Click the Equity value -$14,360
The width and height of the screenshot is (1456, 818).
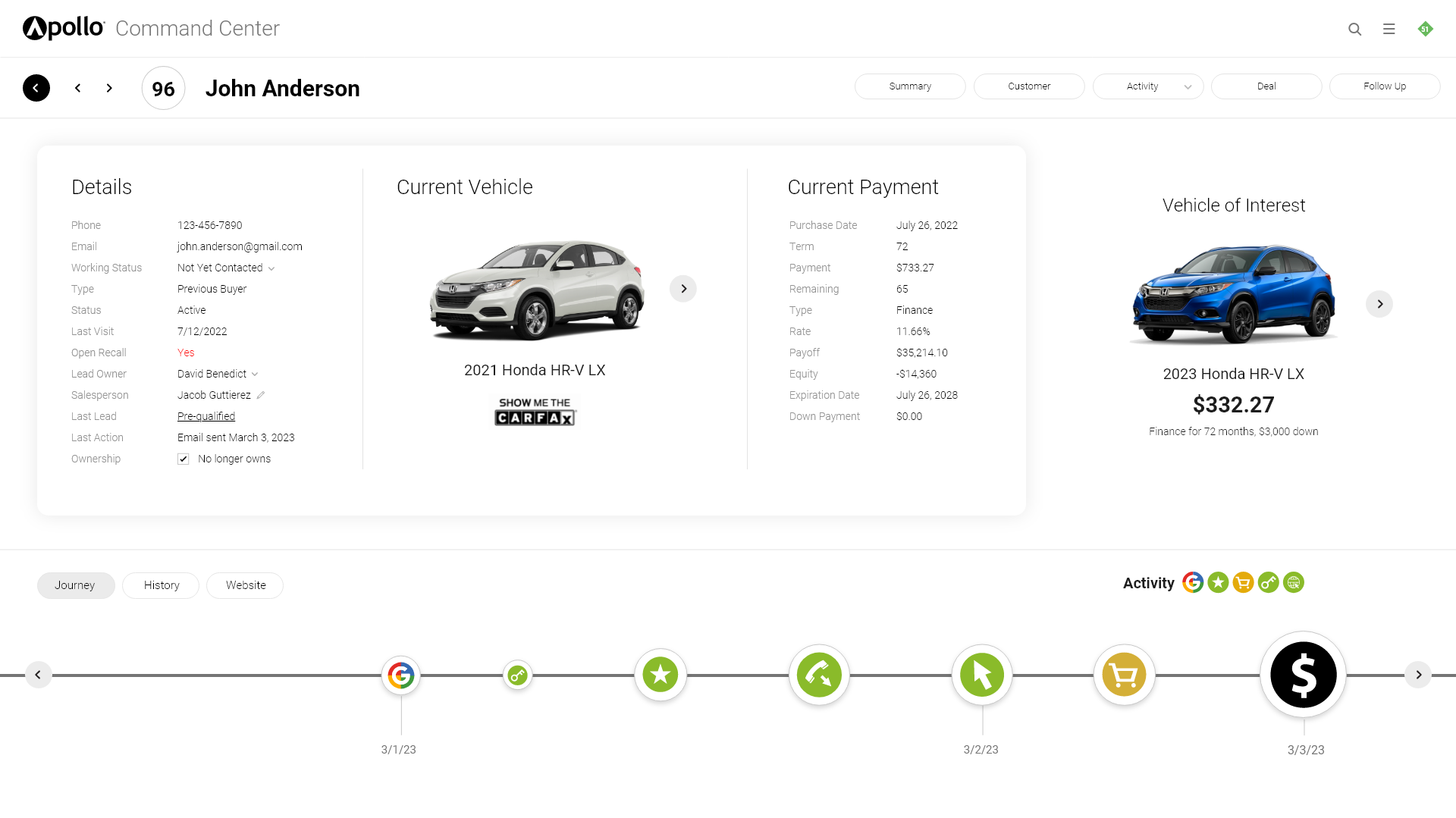pyautogui.click(x=916, y=374)
